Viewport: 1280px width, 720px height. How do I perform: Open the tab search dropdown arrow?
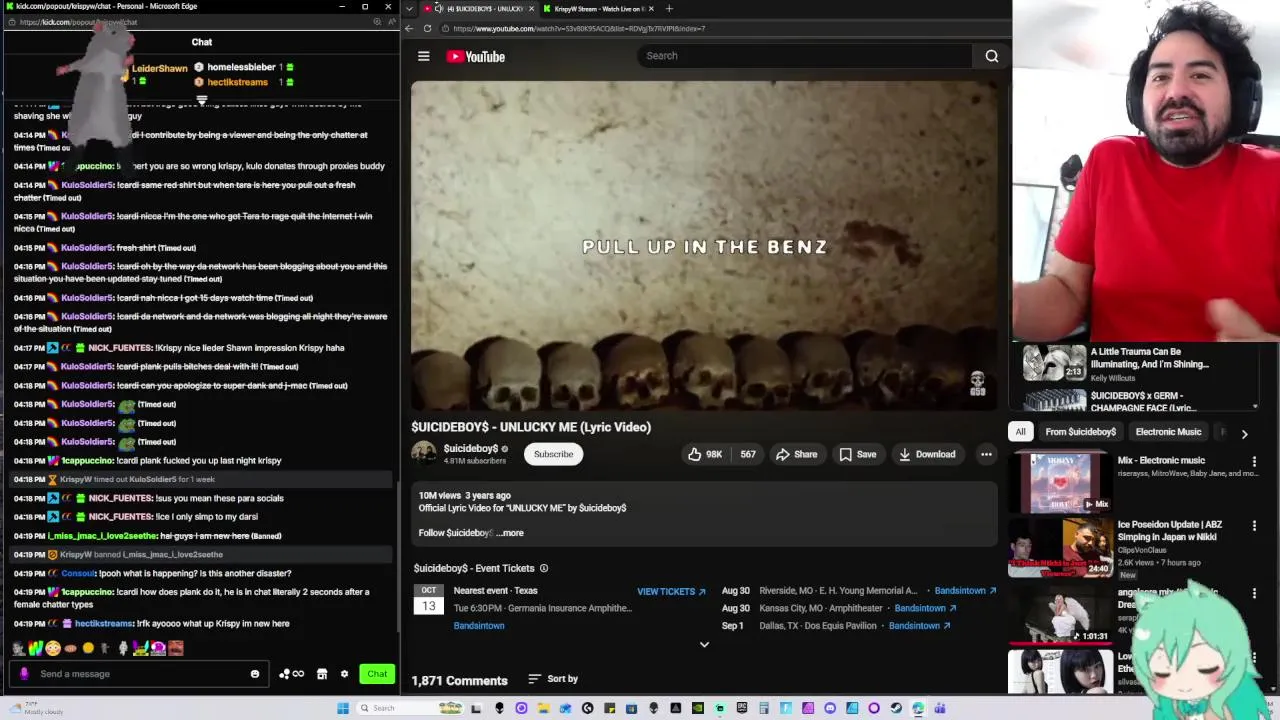click(x=409, y=9)
